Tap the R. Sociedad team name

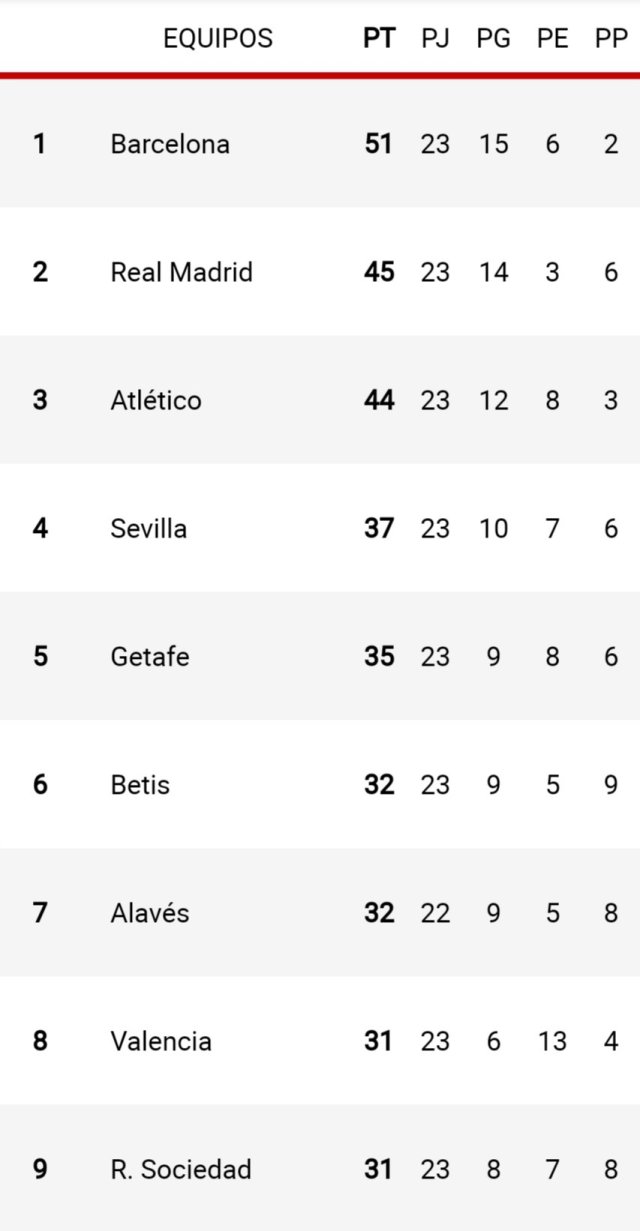point(181,1169)
